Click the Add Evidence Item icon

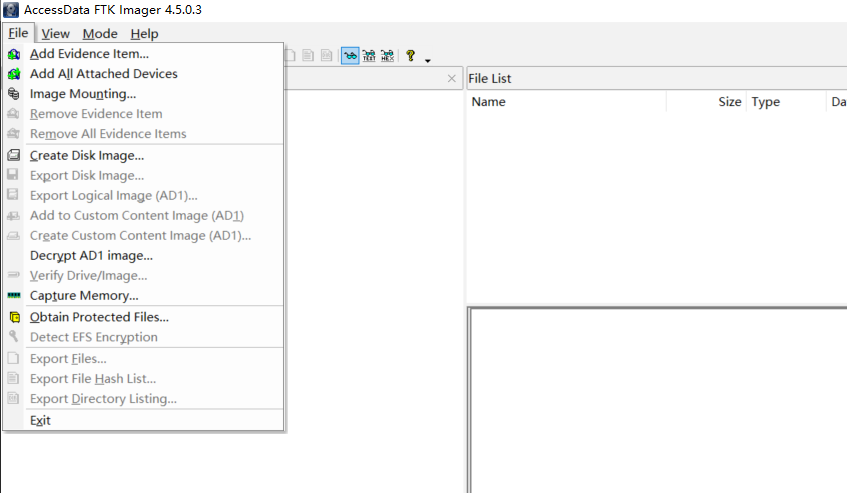tap(14, 54)
